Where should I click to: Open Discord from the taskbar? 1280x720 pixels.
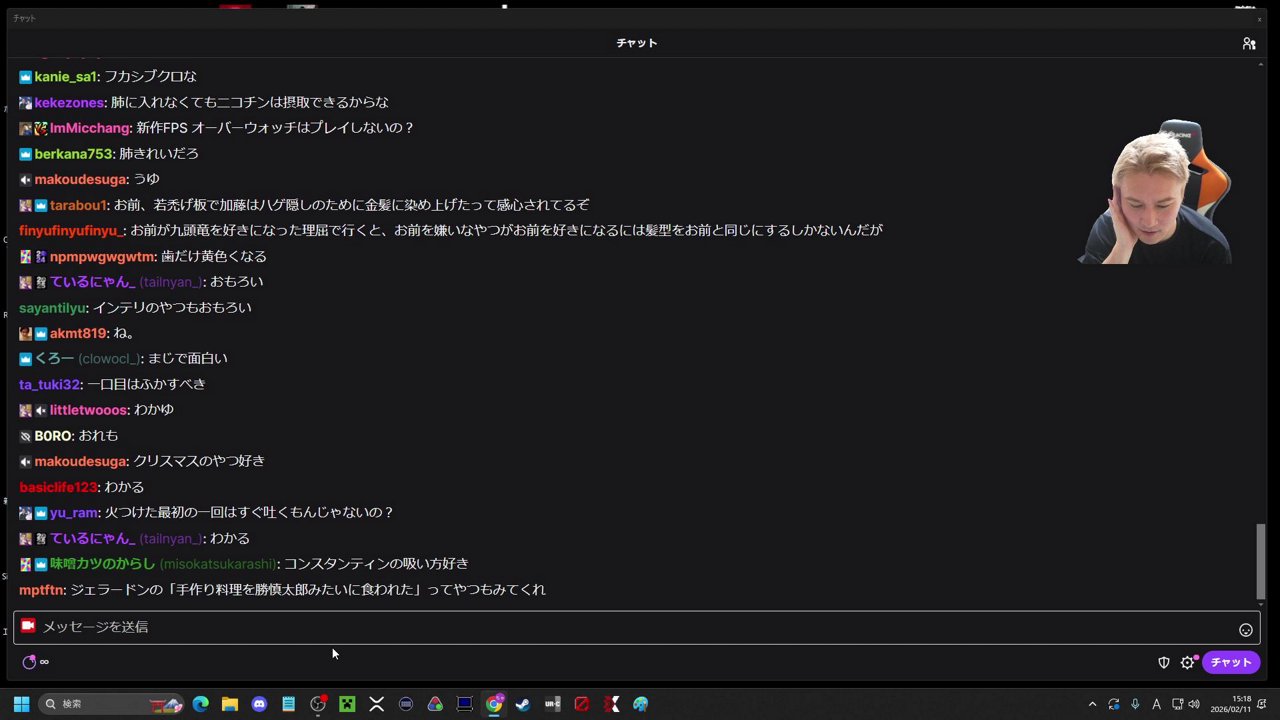point(259,703)
